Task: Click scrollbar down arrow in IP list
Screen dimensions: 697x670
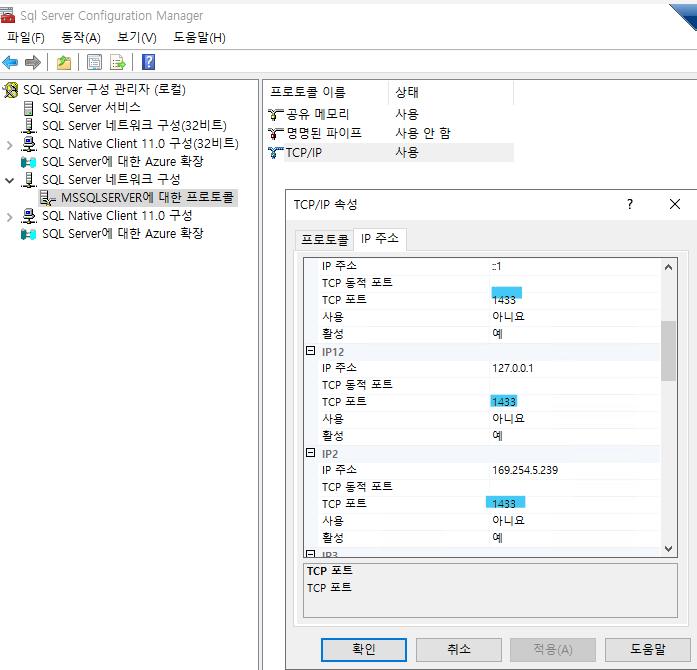Action: (x=668, y=549)
